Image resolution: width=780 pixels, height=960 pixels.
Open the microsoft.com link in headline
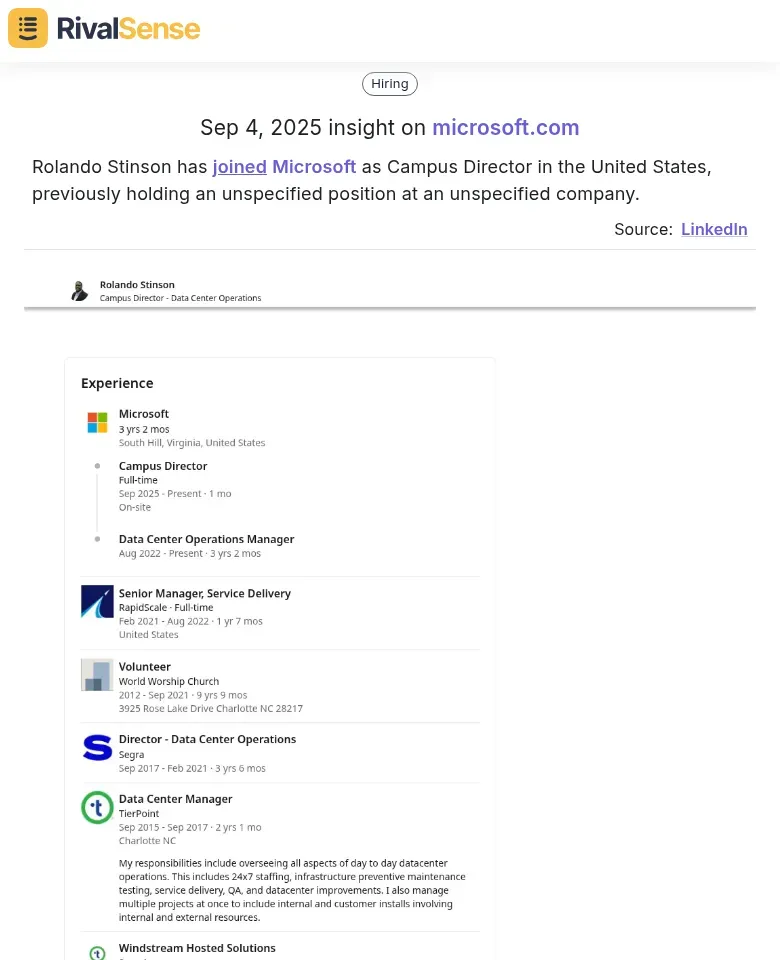tap(506, 127)
